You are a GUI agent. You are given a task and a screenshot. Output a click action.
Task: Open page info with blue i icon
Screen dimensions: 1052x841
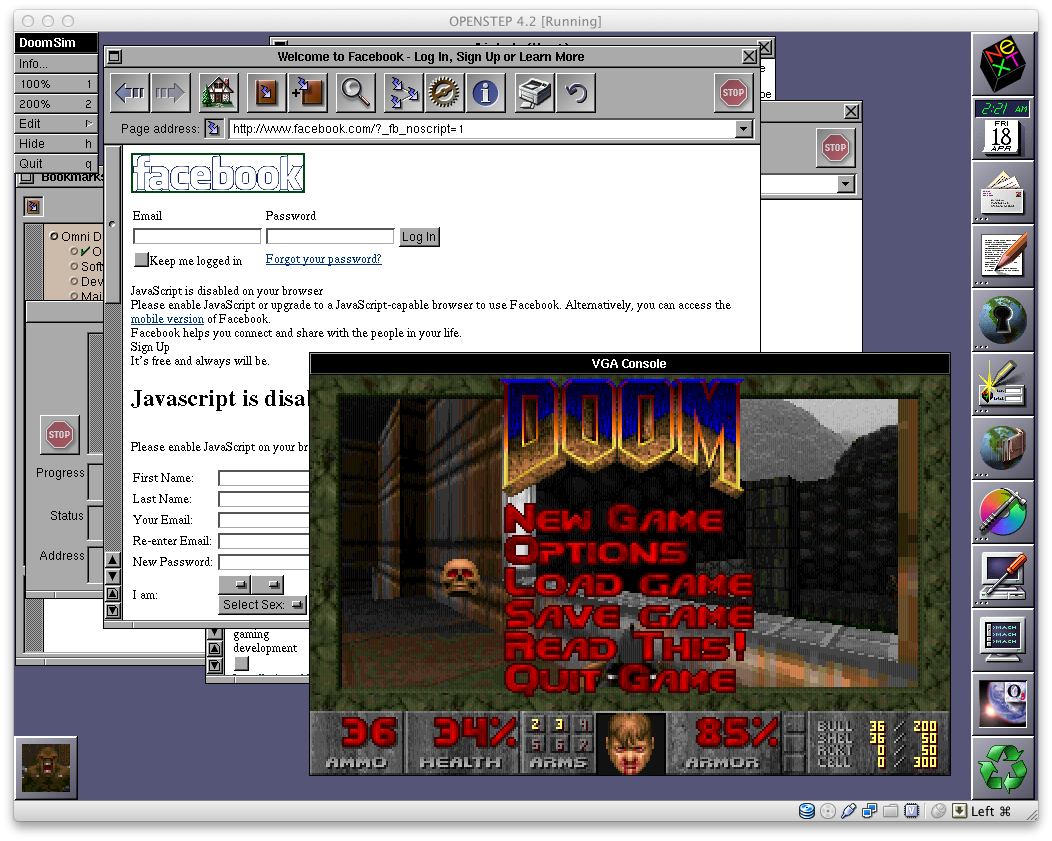click(x=485, y=93)
